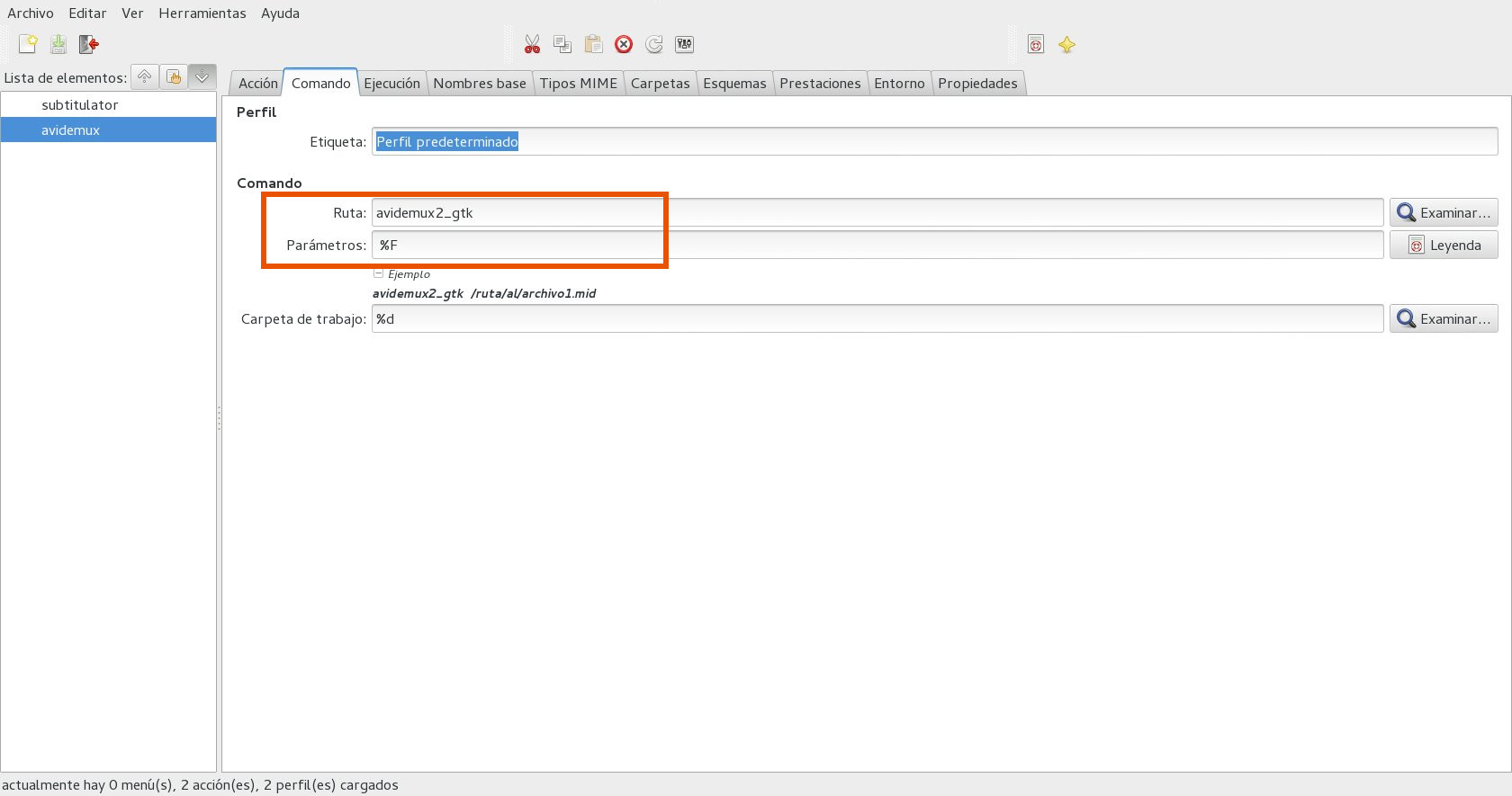Select the subtitulator item in list
Viewport: 1512px width, 796px height.
click(x=108, y=104)
